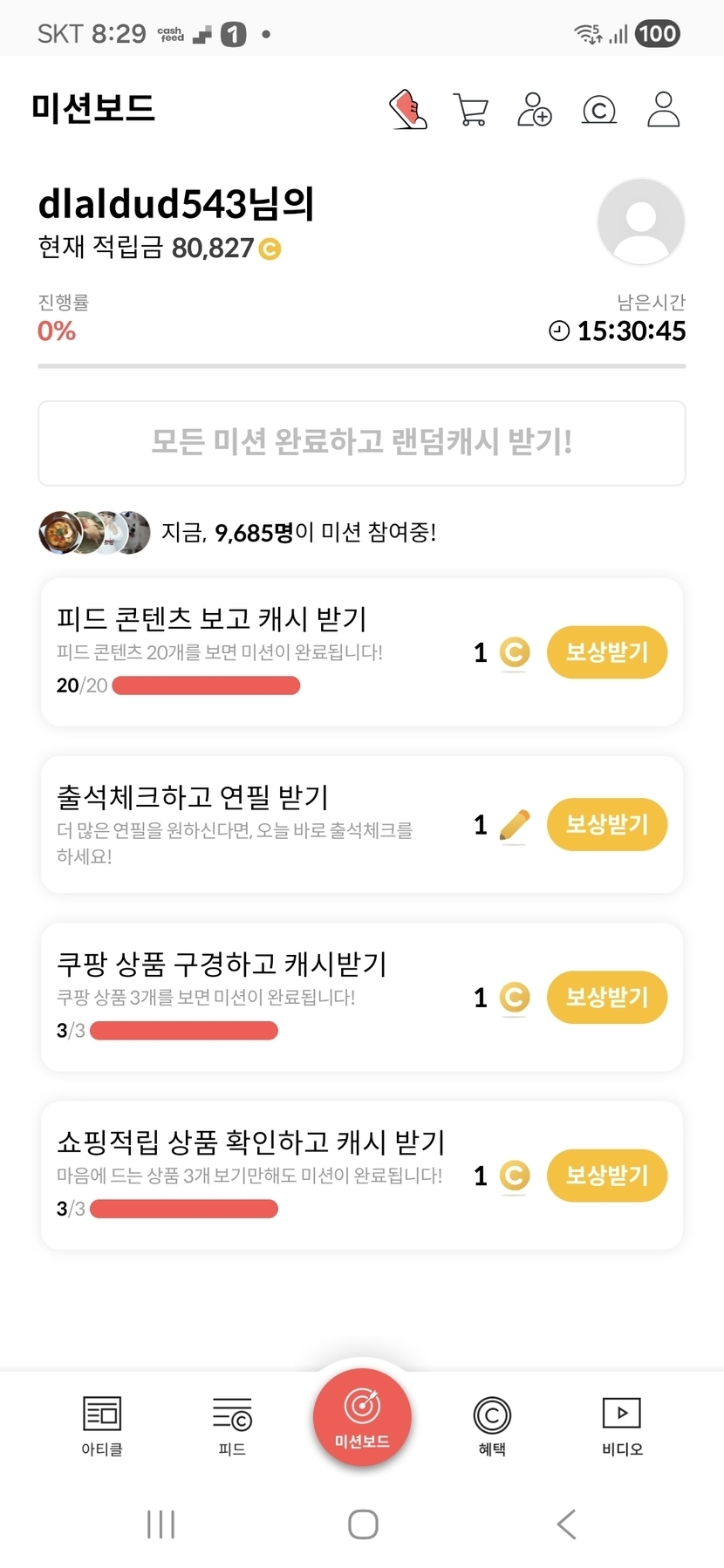Tap the invite friend icon
Viewport: 724px width, 1568px height.
click(x=534, y=110)
